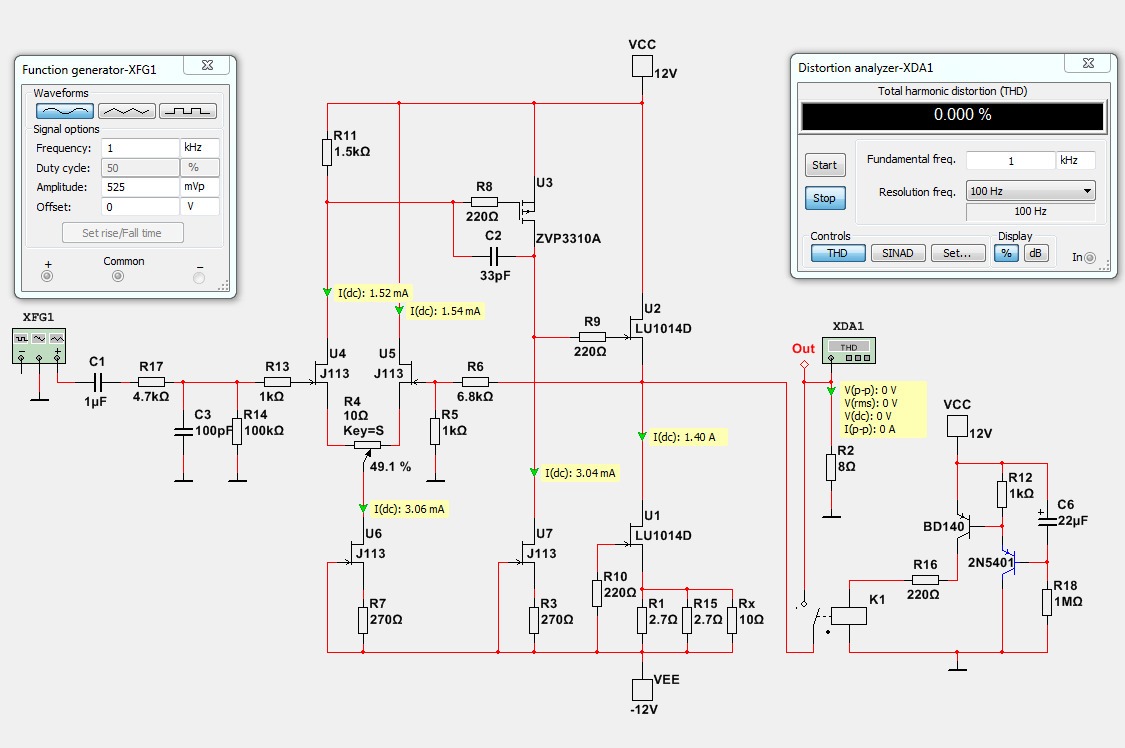Viewport: 1125px width, 748px height.
Task: Click the I(dc): 1.54 mA probe label
Action: [x=445, y=311]
